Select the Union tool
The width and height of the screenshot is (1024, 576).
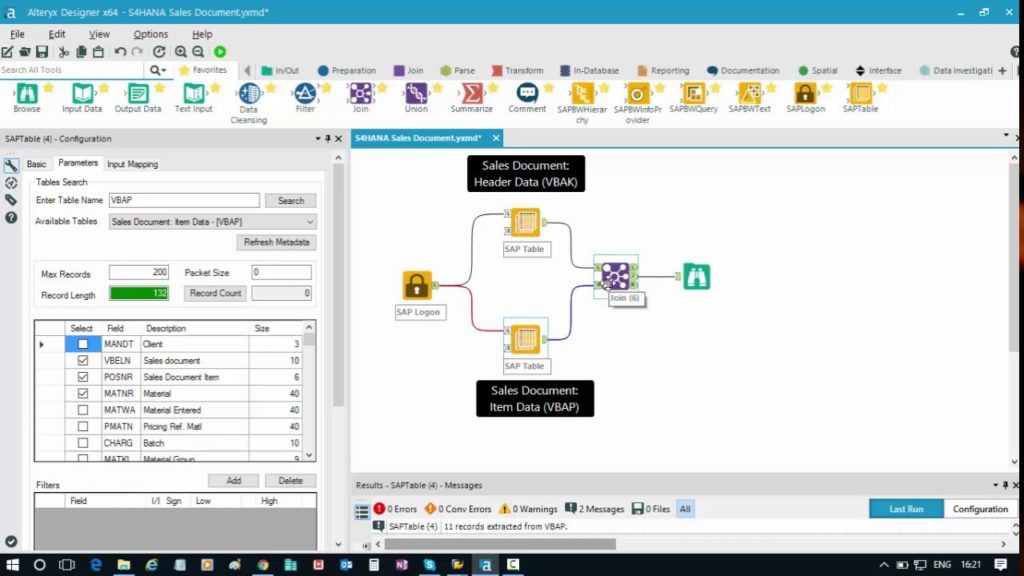[416, 99]
